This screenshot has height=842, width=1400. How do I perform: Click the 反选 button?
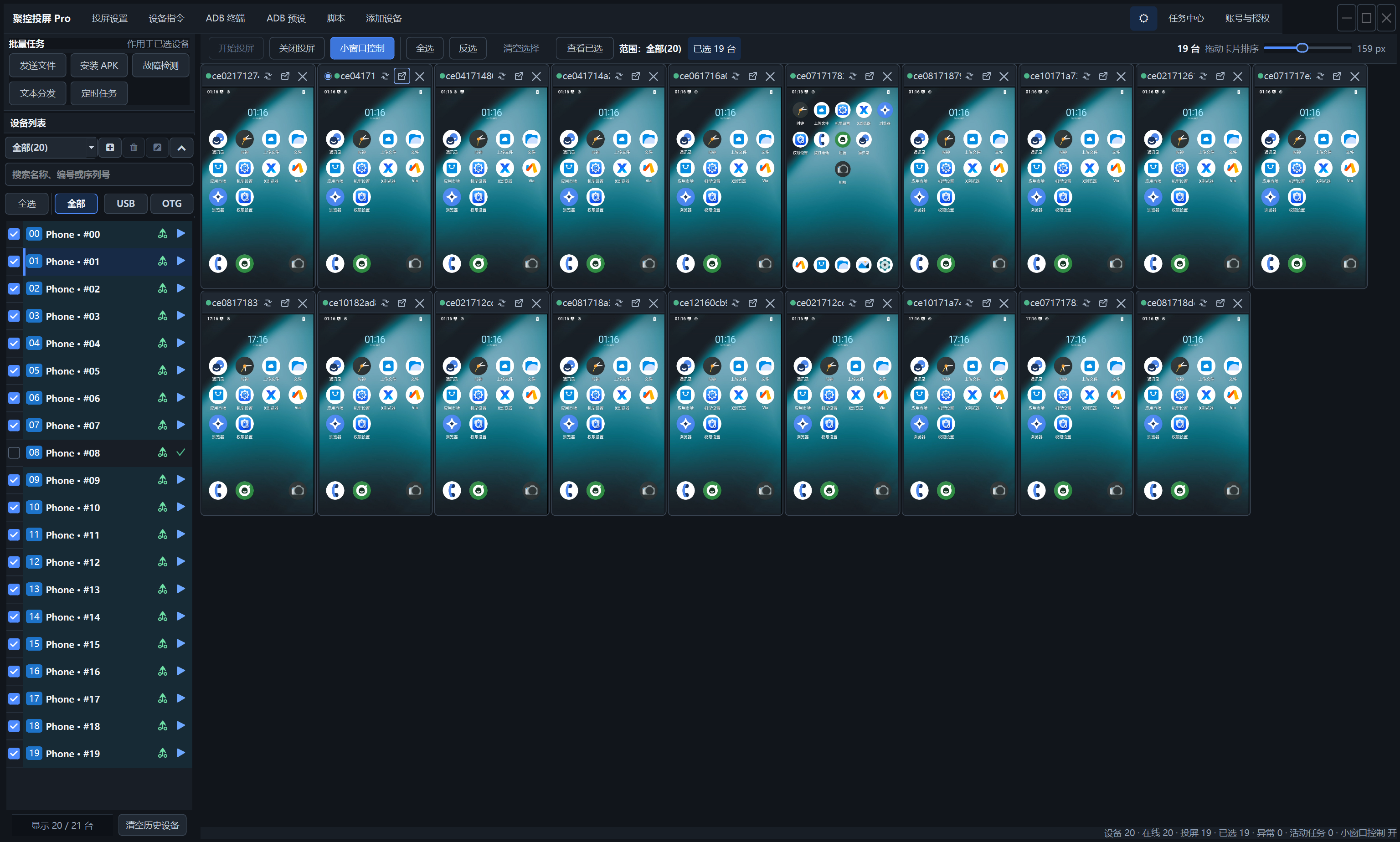coord(468,48)
